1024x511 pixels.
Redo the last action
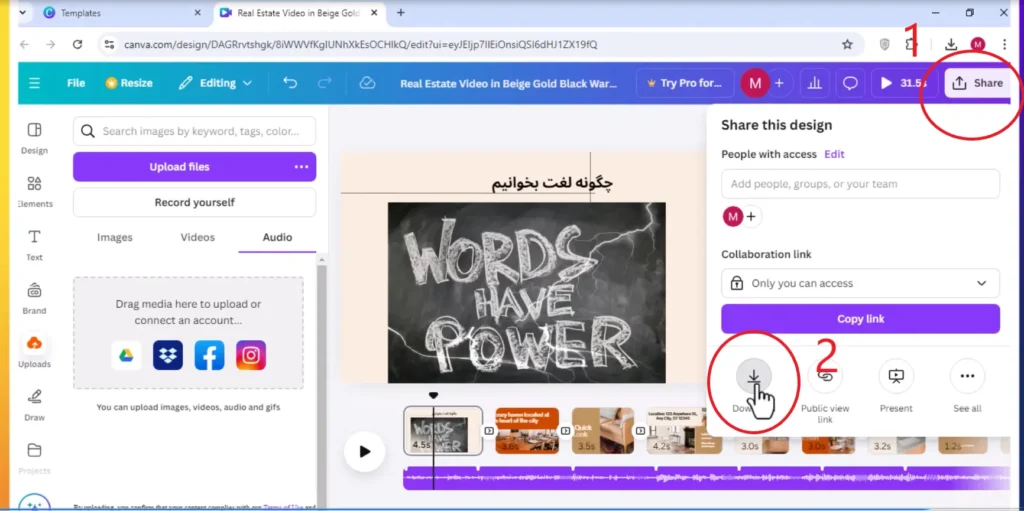[x=325, y=83]
